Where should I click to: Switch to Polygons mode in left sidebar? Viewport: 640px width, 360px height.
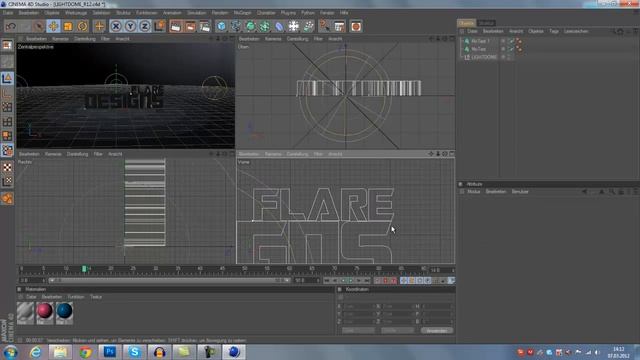coord(7,136)
